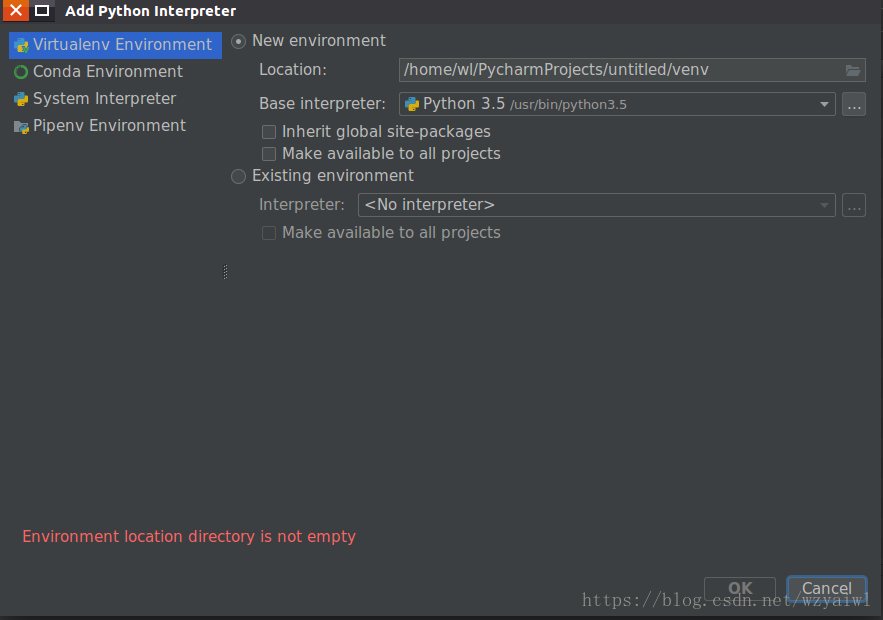Click the Add Python Interpreter title text
The image size is (883, 620).
[x=150, y=11]
